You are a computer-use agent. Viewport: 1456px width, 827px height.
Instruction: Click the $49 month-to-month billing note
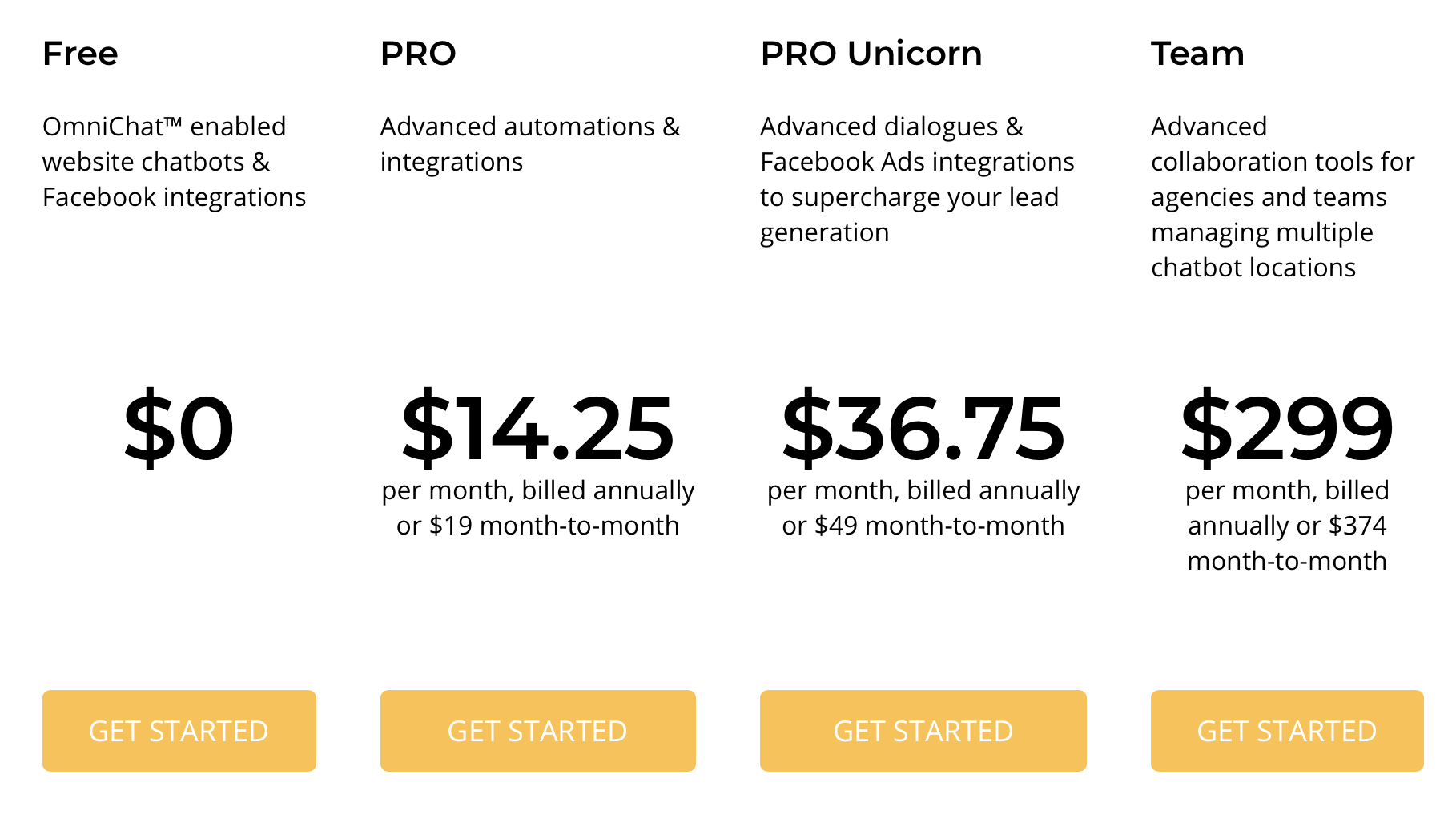point(923,526)
